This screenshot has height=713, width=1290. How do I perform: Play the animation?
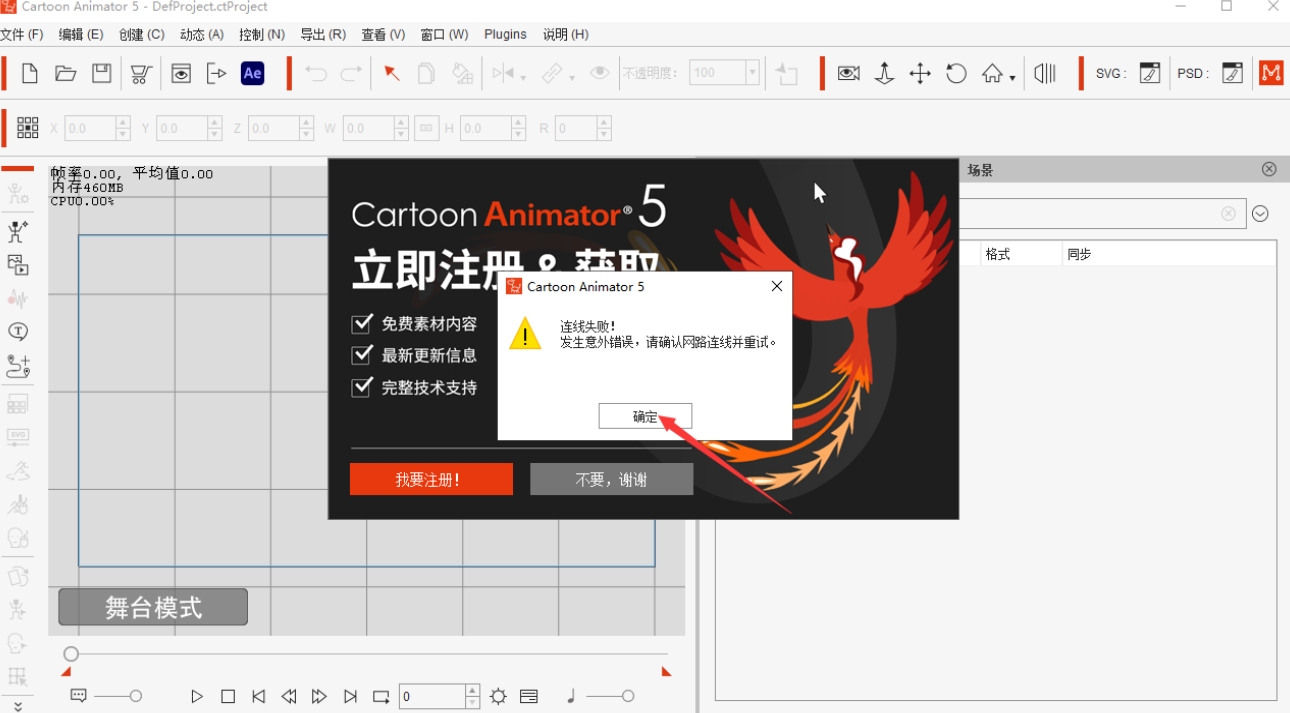(x=197, y=696)
